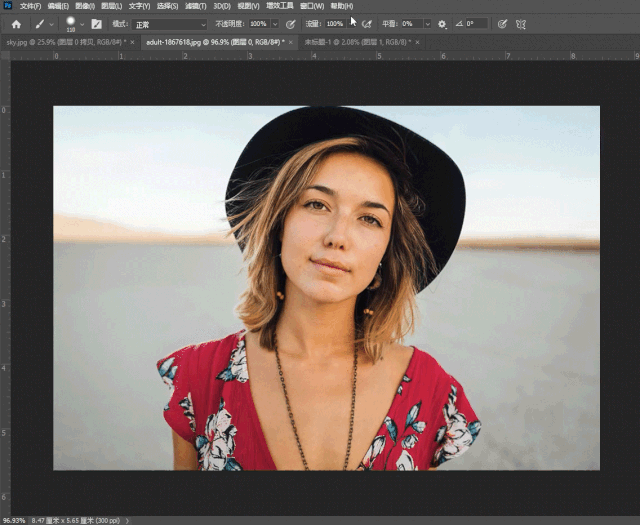This screenshot has height=525, width=640.
Task: Close the 未标题-1 document tab
Action: [x=417, y=42]
